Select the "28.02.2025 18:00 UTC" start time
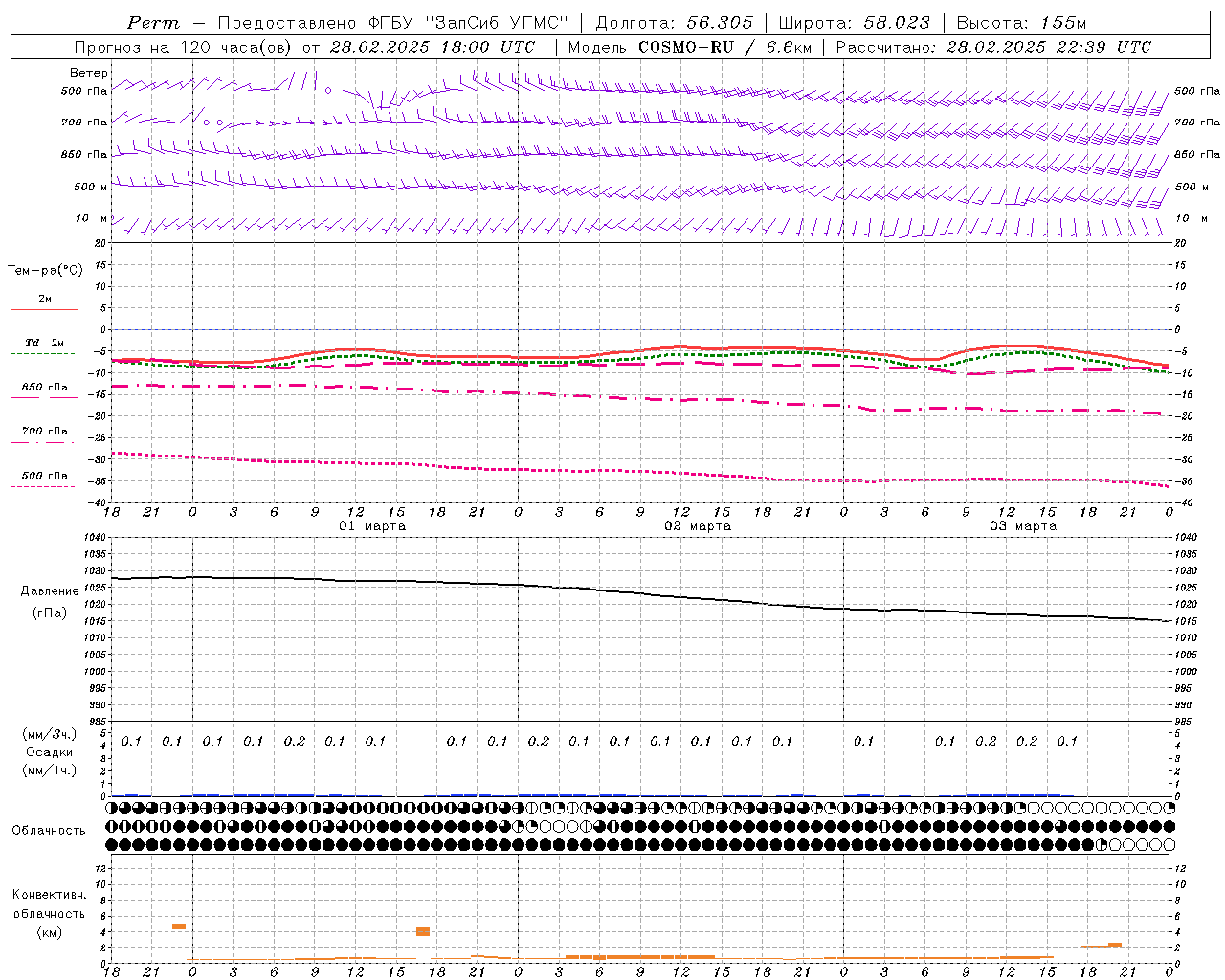The width and height of the screenshot is (1225, 980). (x=432, y=47)
